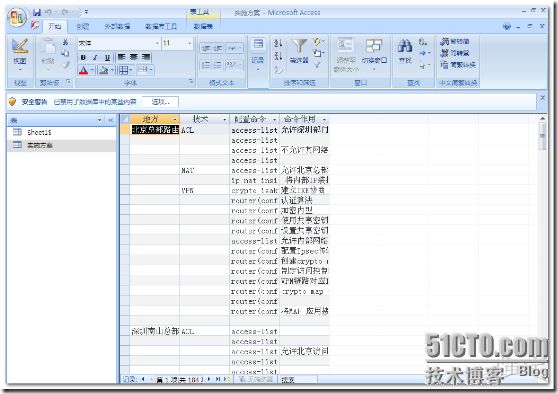Switch to Database Tools (数据库工具) tab

pyautogui.click(x=161, y=26)
